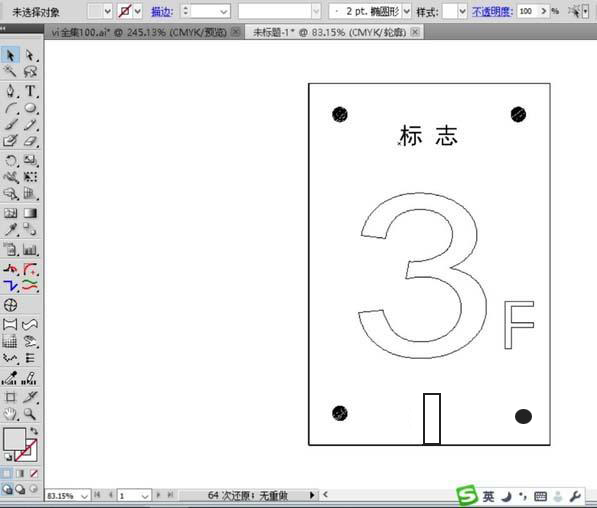This screenshot has height=508, width=597.
Task: Switch to Color paint mode
Action: [6, 473]
